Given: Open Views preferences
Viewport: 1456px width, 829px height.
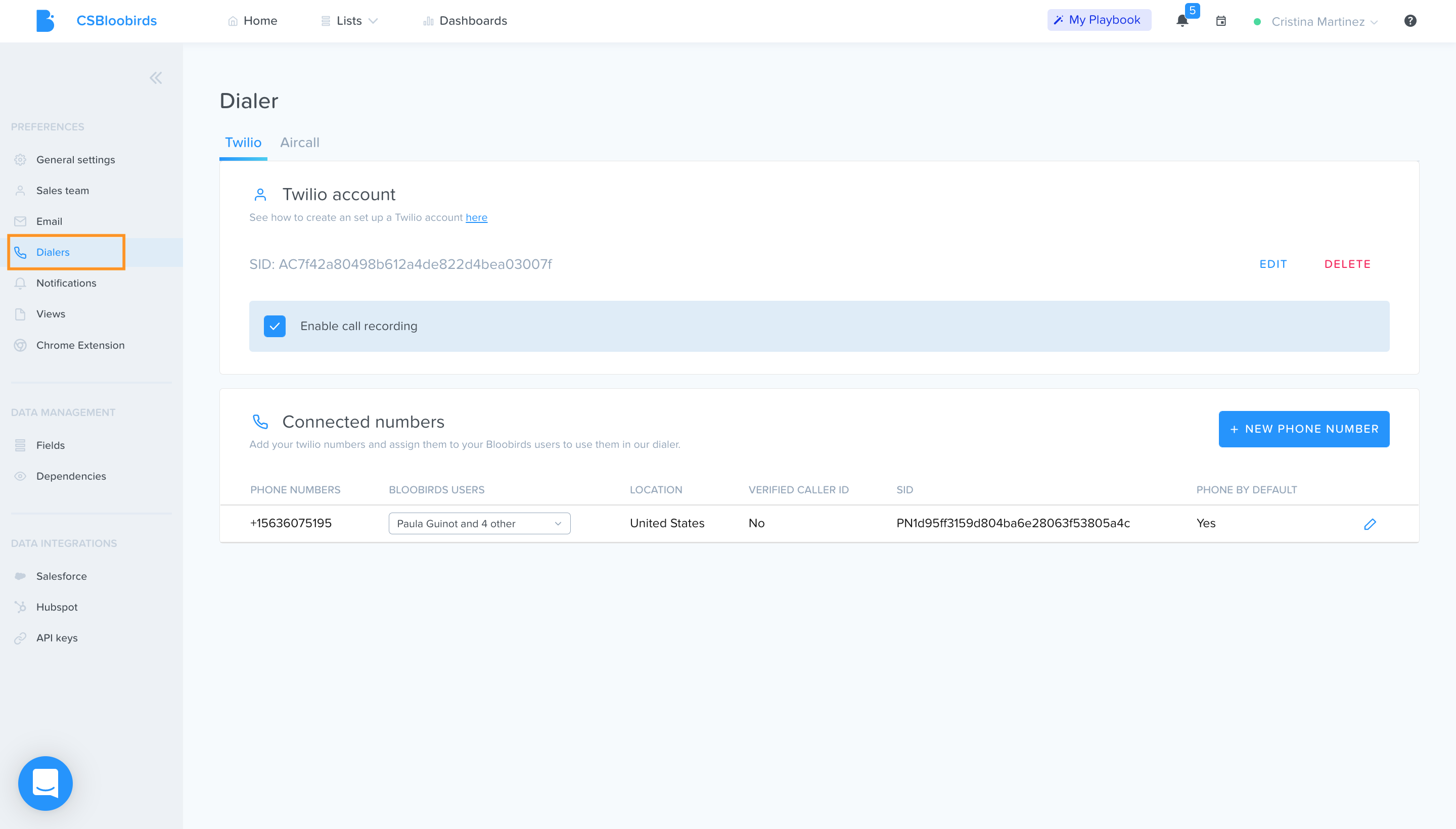Looking at the screenshot, I should (x=51, y=314).
